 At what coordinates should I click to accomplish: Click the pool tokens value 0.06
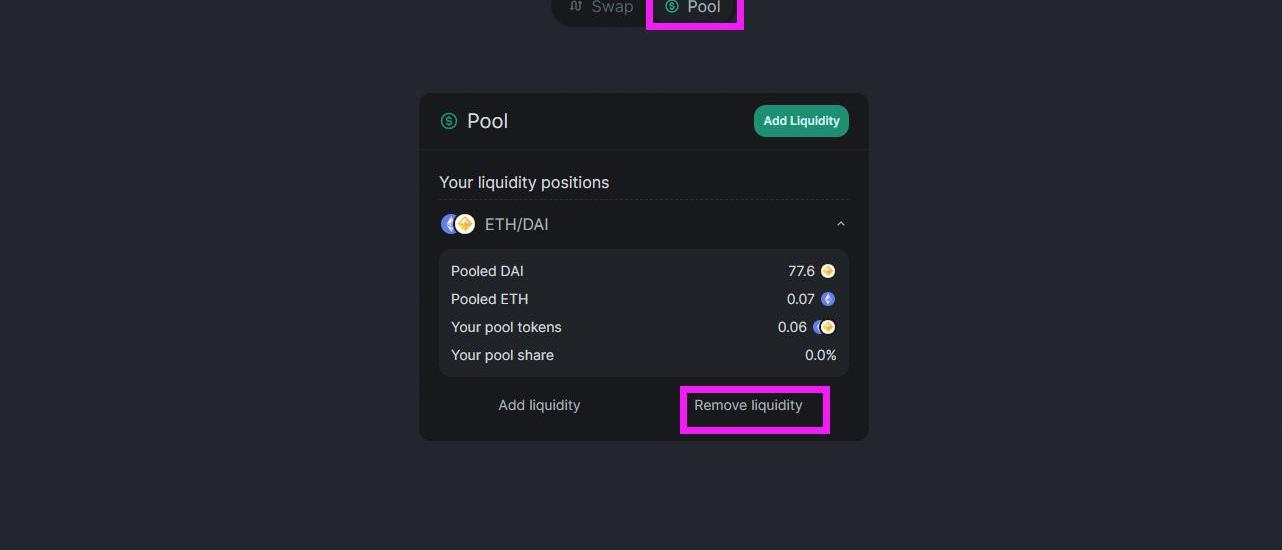coord(792,327)
